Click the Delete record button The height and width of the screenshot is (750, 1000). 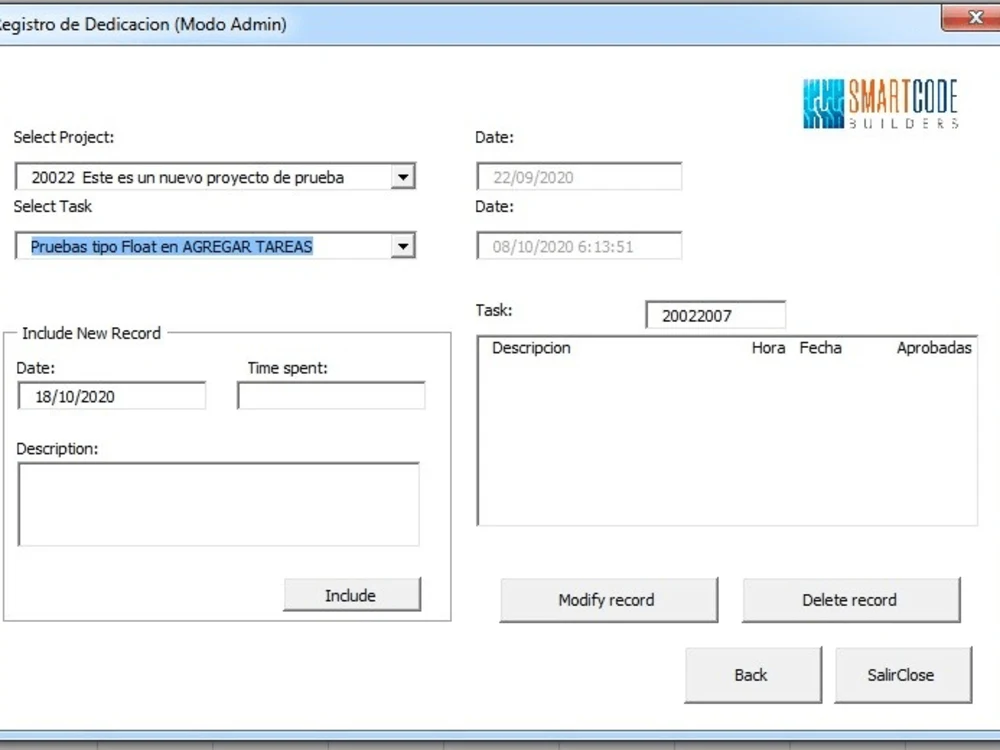tap(851, 600)
